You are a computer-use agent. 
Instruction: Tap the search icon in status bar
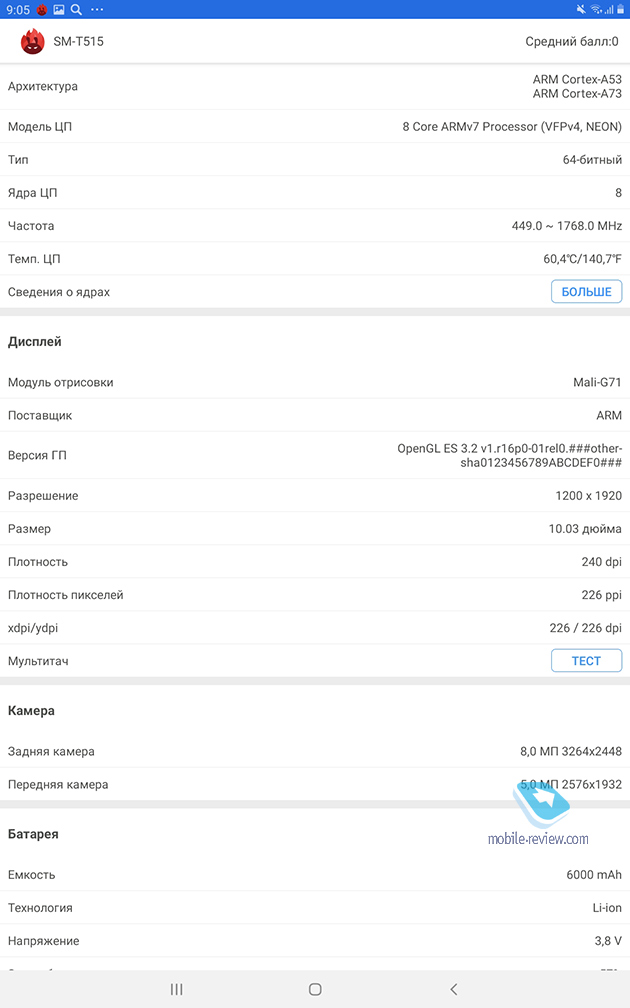[x=76, y=9]
